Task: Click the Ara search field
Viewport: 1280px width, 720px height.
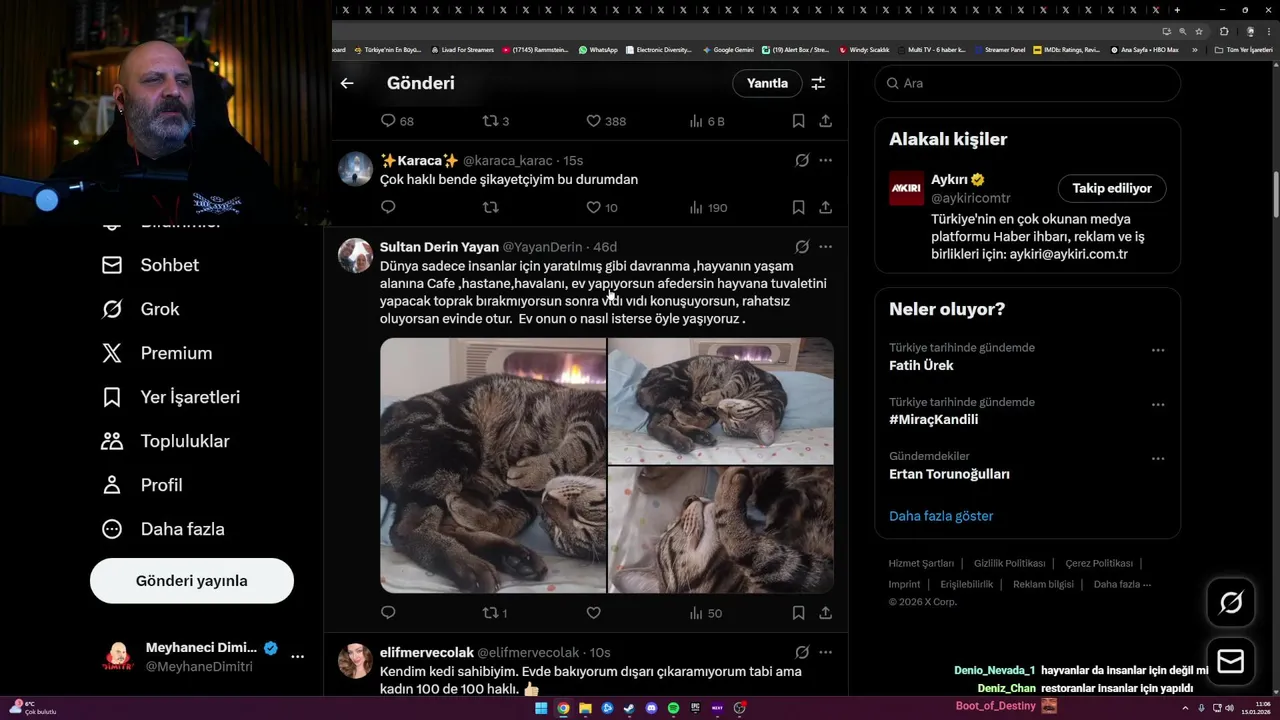Action: pyautogui.click(x=1028, y=83)
